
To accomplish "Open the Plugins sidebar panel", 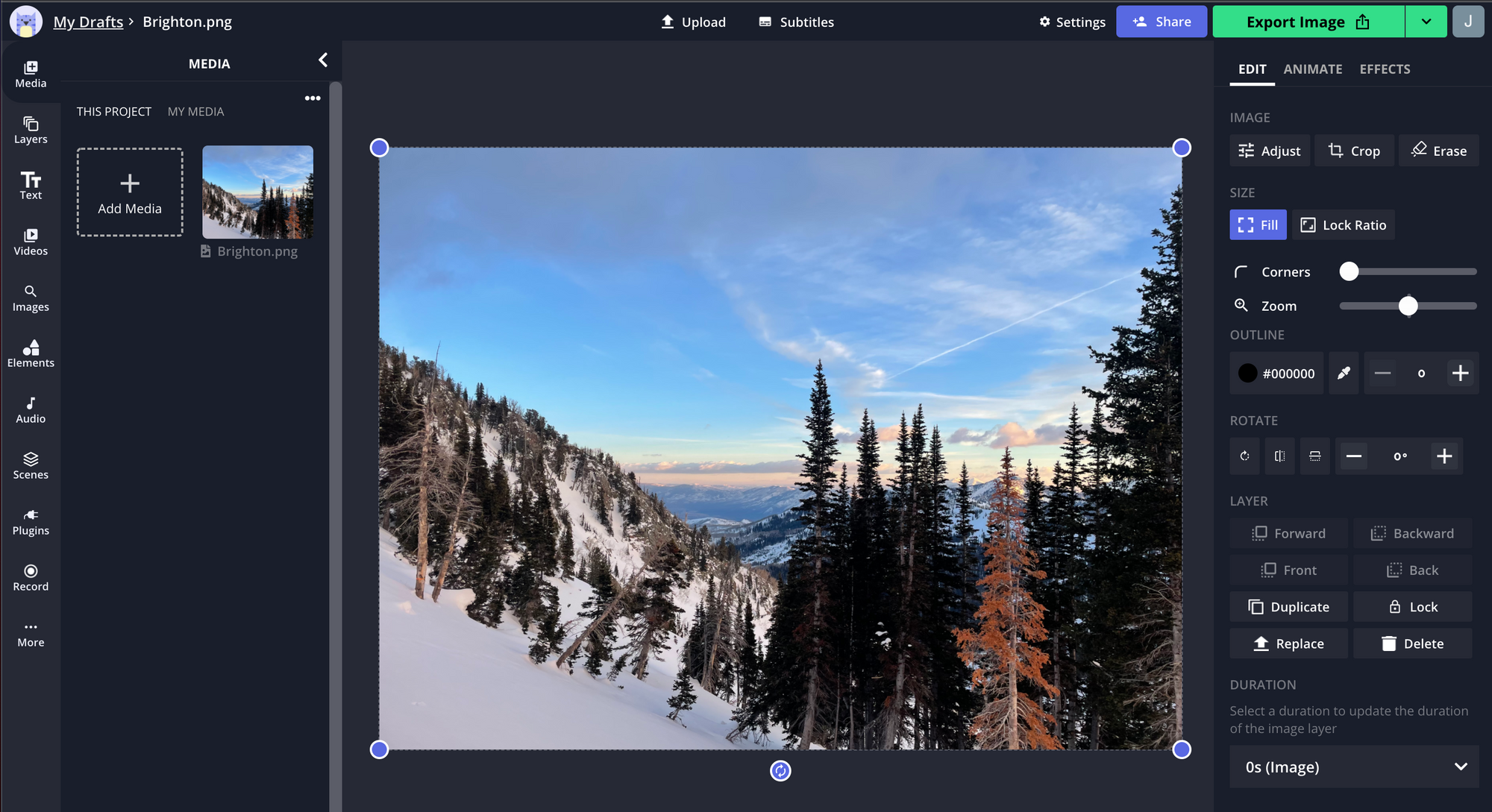I will pos(31,521).
